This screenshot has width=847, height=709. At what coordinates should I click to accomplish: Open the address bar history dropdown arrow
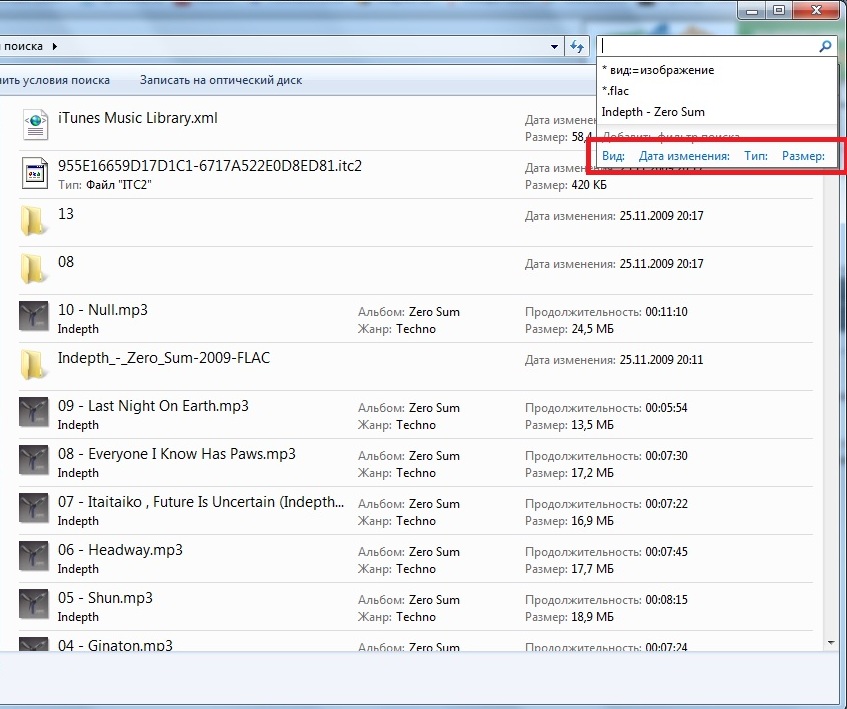[x=556, y=46]
